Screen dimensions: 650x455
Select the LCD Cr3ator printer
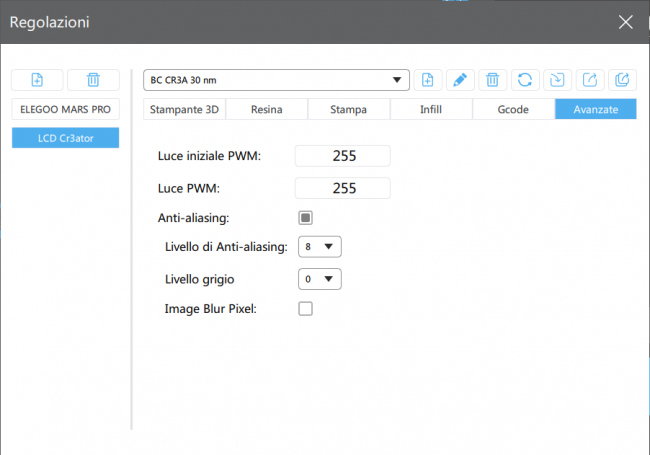(65, 138)
